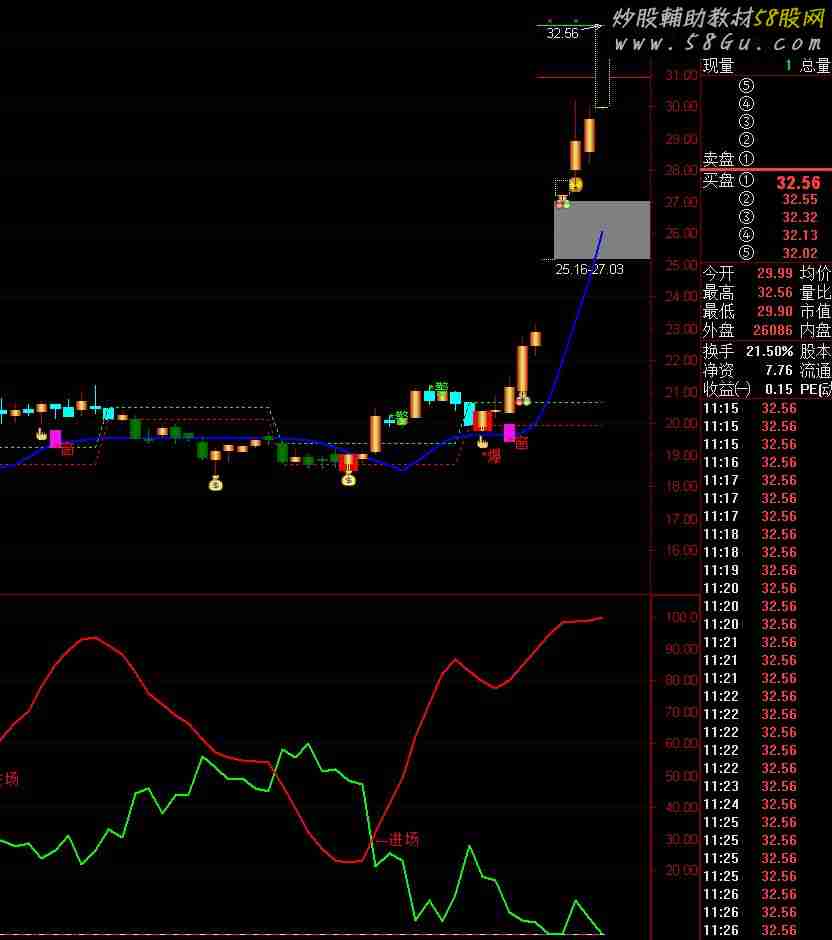Click the 外盘 volume value 26086
Image resolution: width=832 pixels, height=940 pixels.
773,331
